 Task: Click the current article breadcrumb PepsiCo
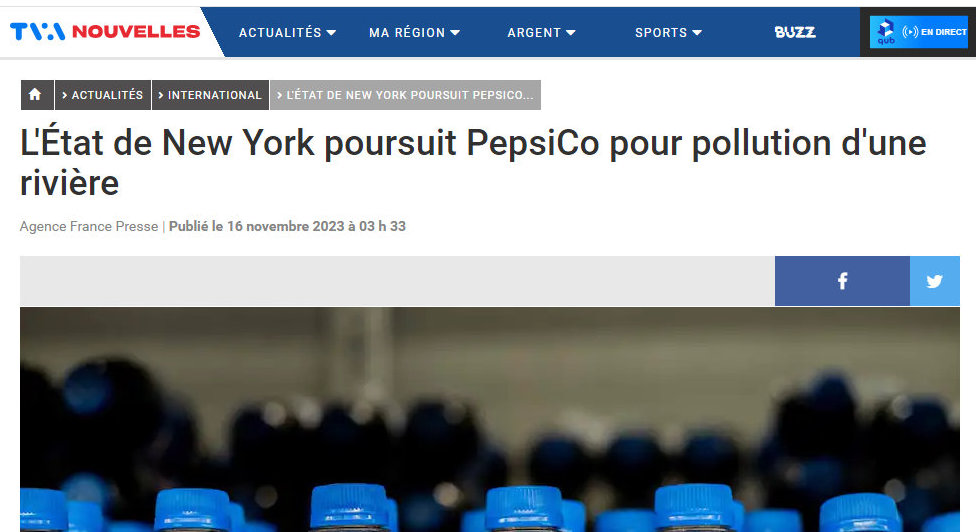(x=405, y=95)
